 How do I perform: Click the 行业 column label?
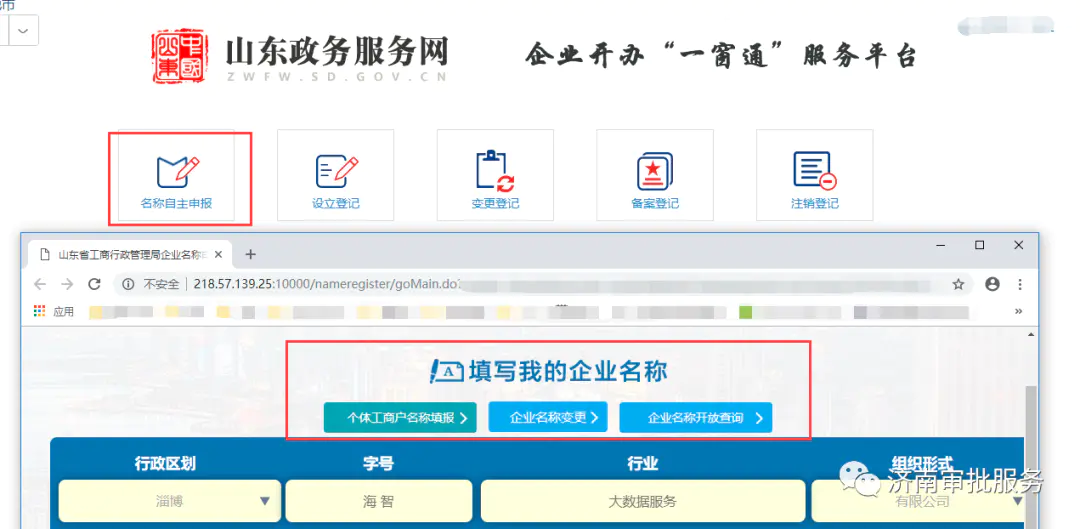643,464
